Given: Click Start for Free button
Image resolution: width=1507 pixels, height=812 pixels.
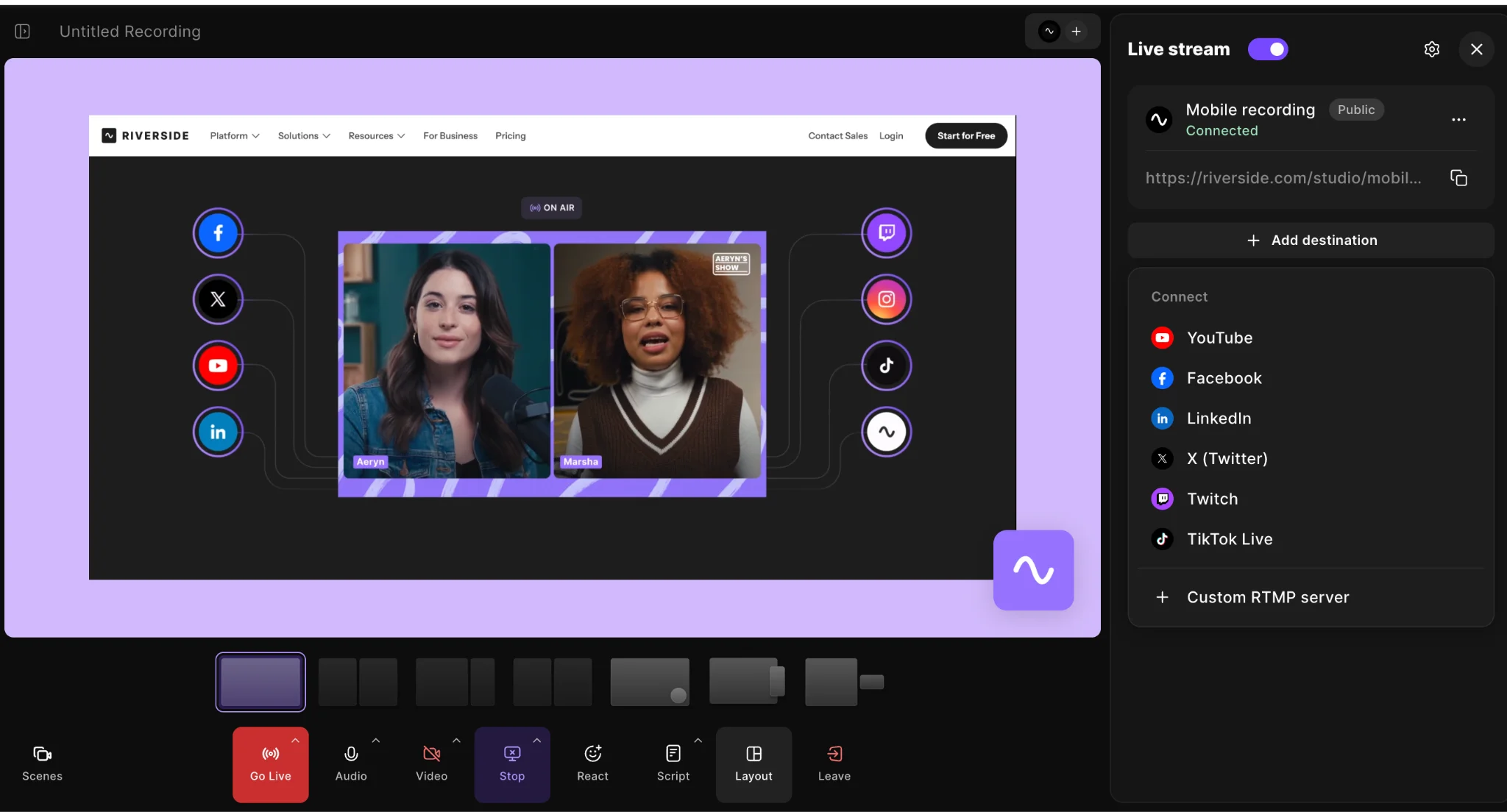Looking at the screenshot, I should 966,136.
